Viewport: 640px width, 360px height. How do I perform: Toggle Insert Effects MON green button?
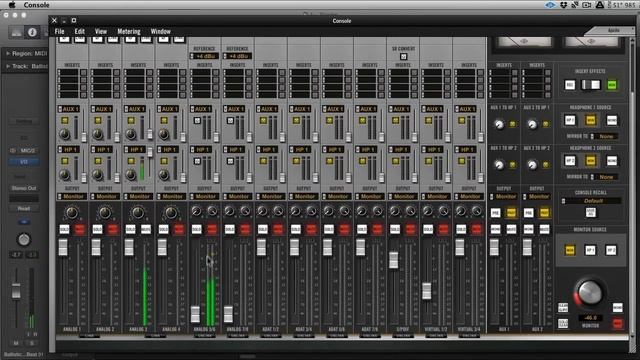click(612, 85)
